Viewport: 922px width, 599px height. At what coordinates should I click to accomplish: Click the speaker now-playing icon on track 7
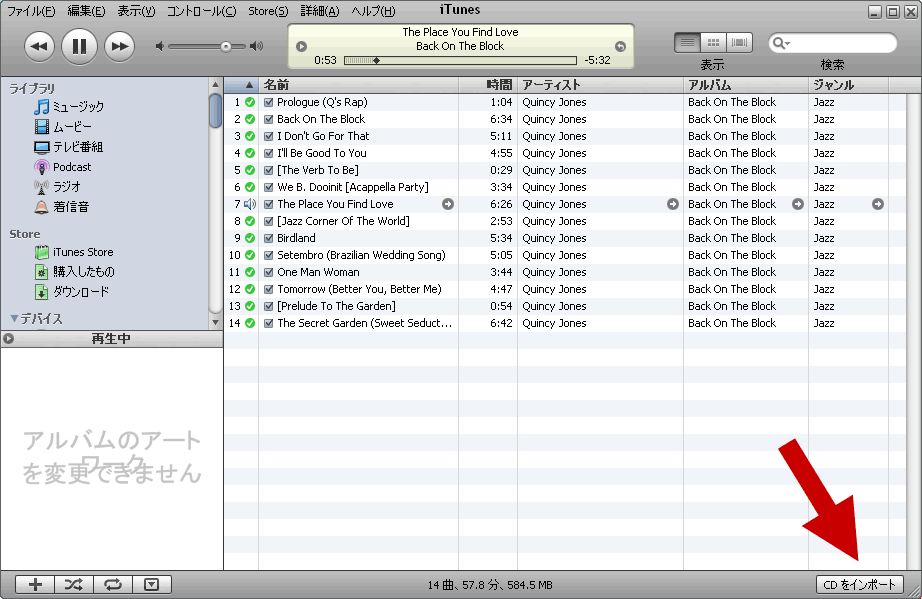pyautogui.click(x=250, y=204)
